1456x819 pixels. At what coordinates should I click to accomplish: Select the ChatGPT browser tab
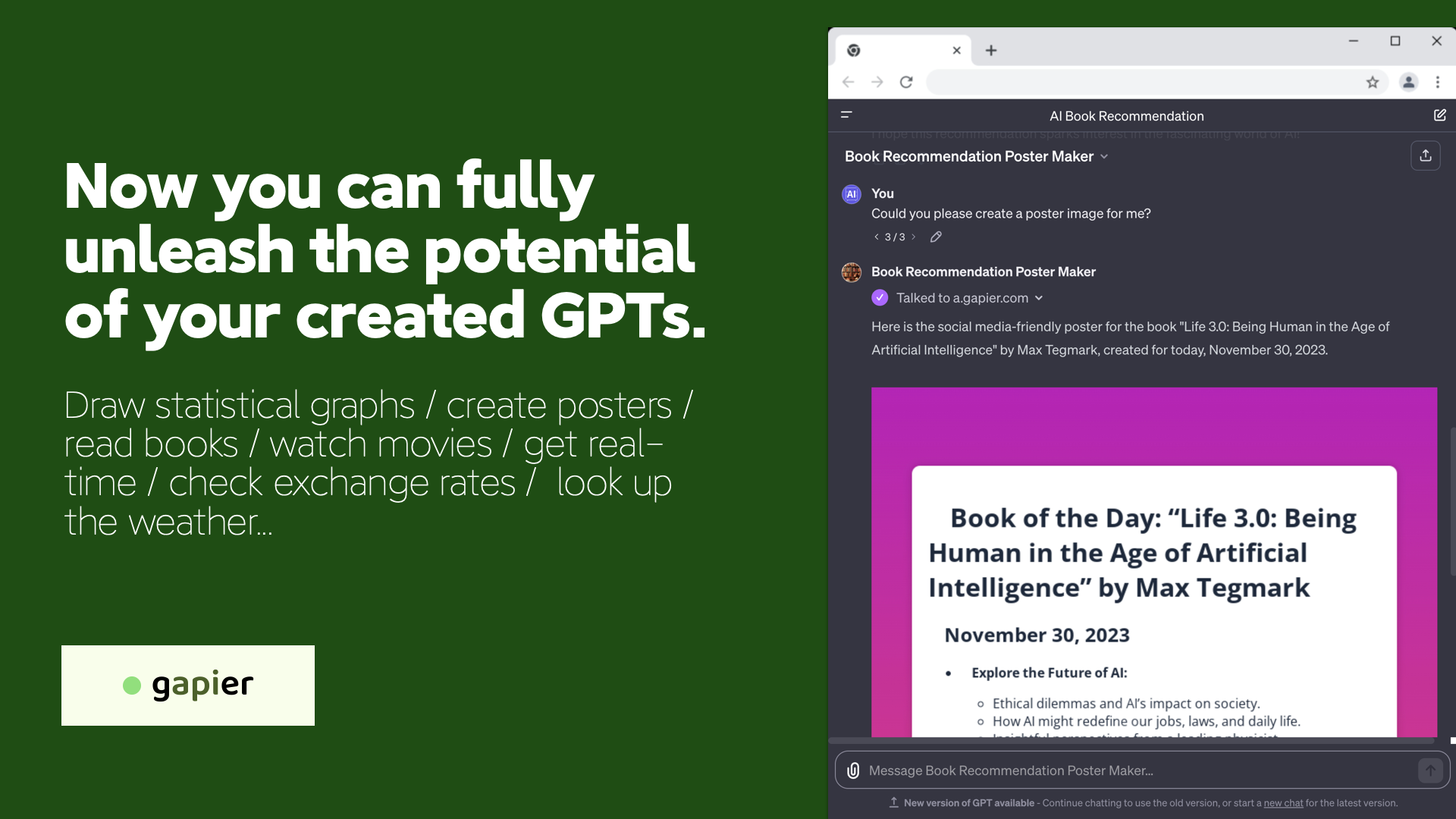(903, 50)
